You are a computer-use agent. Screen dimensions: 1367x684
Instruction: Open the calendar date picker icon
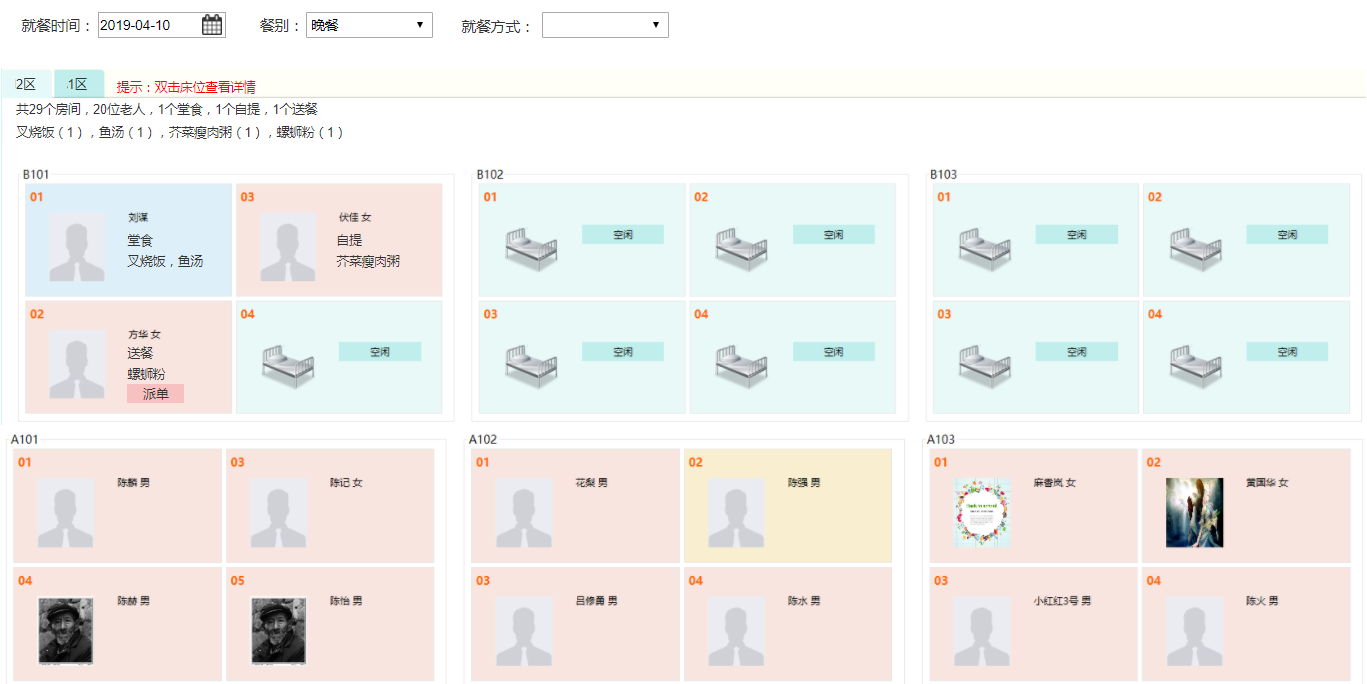point(212,25)
